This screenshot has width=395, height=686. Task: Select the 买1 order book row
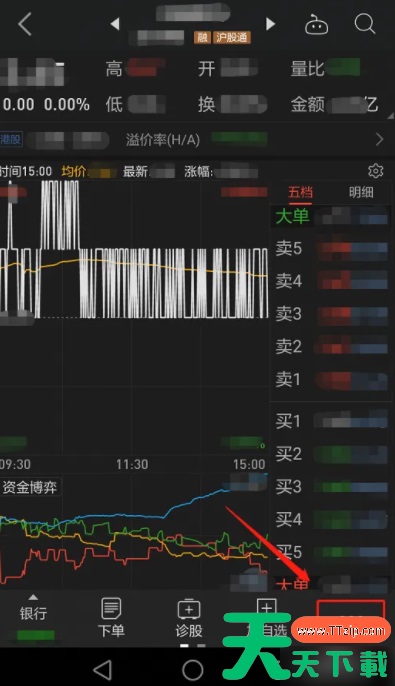[331, 421]
